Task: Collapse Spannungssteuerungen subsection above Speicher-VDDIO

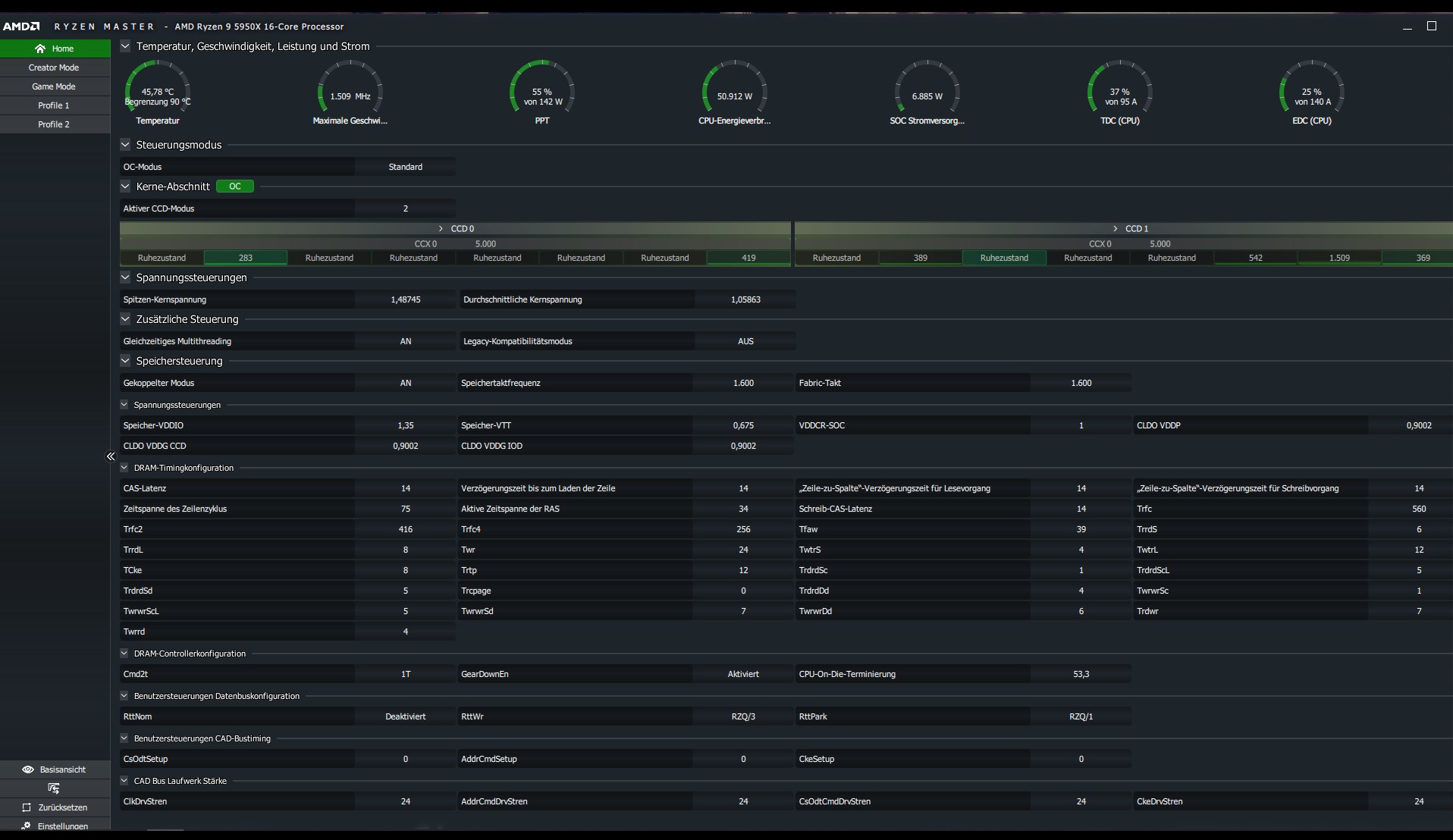Action: (x=124, y=405)
